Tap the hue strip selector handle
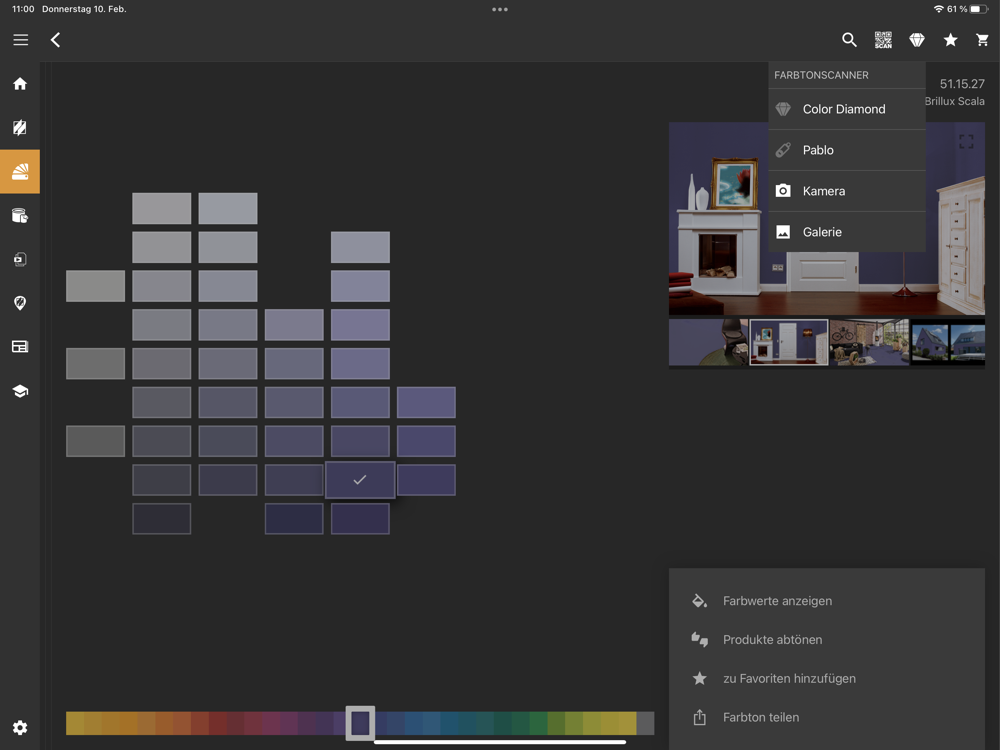Viewport: 1000px width, 750px height. pyautogui.click(x=360, y=722)
